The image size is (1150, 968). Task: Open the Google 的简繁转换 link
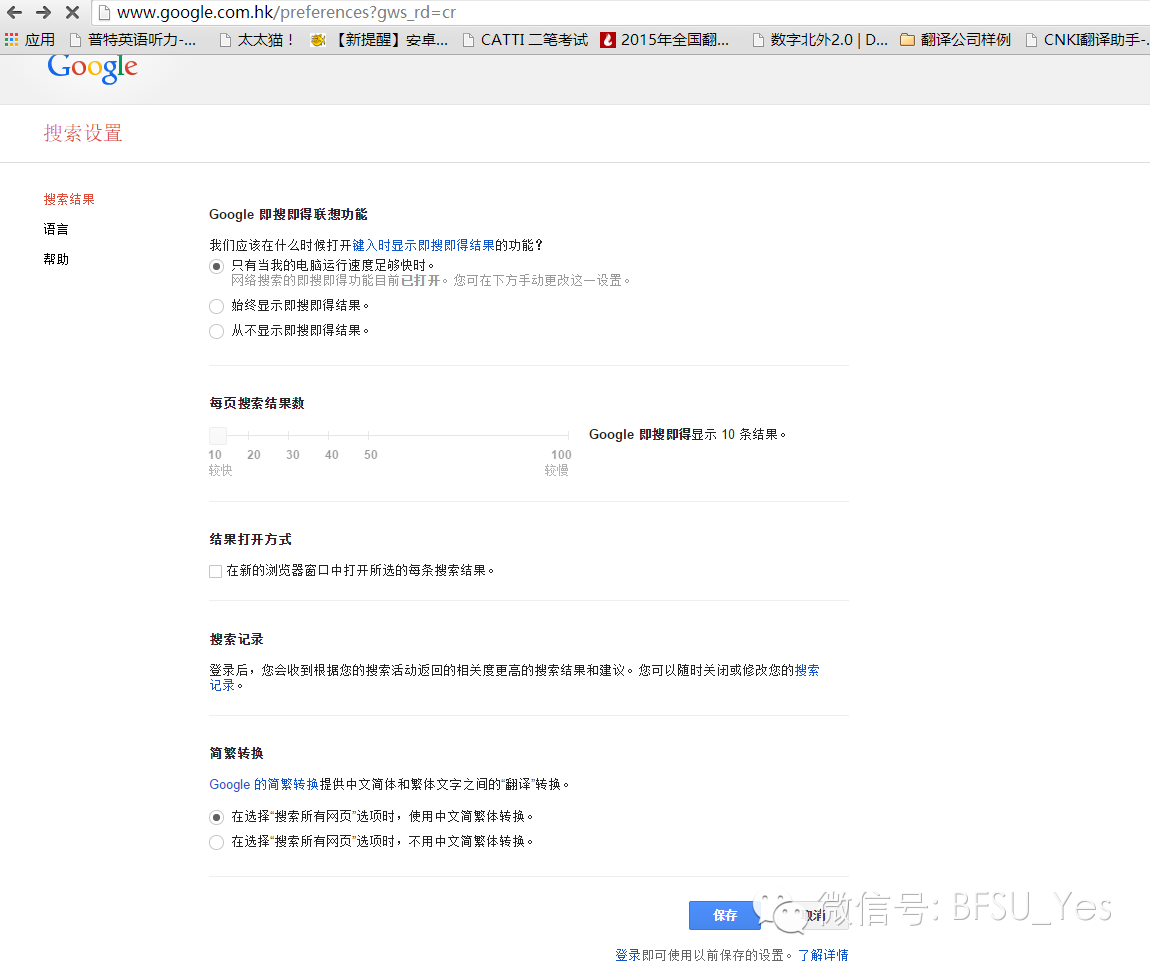264,785
